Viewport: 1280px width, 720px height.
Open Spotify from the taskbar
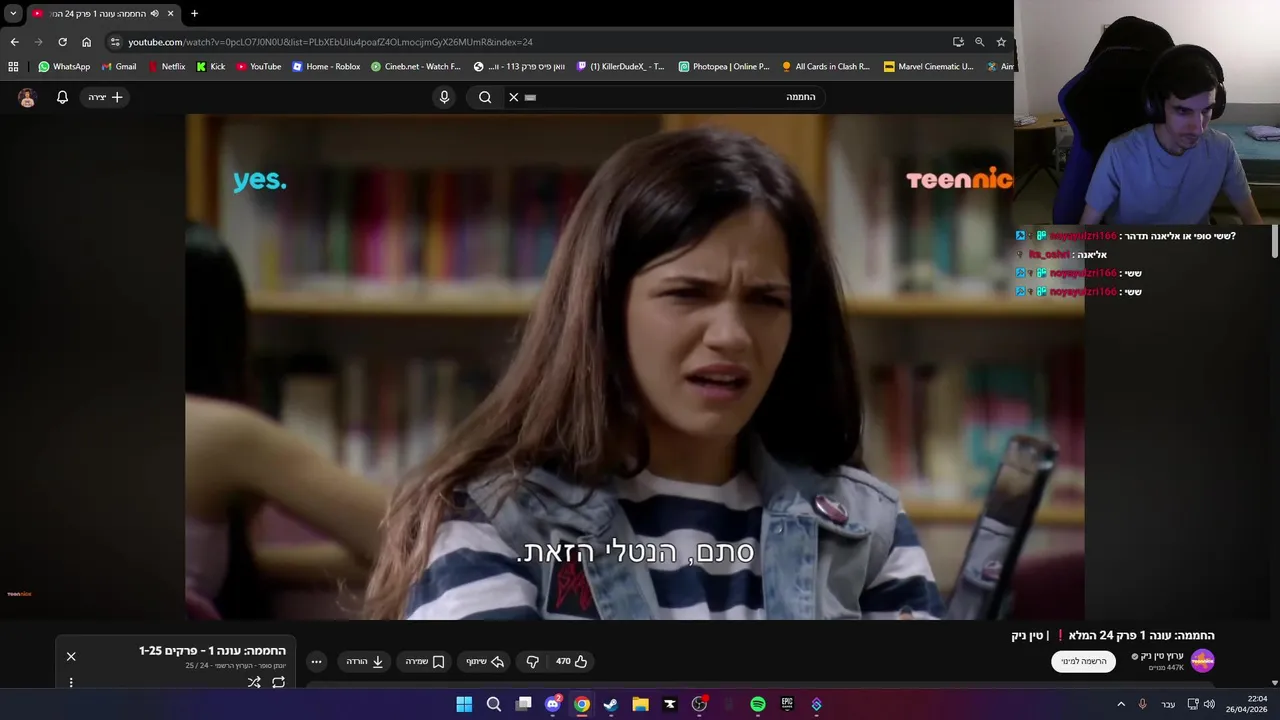[758, 704]
